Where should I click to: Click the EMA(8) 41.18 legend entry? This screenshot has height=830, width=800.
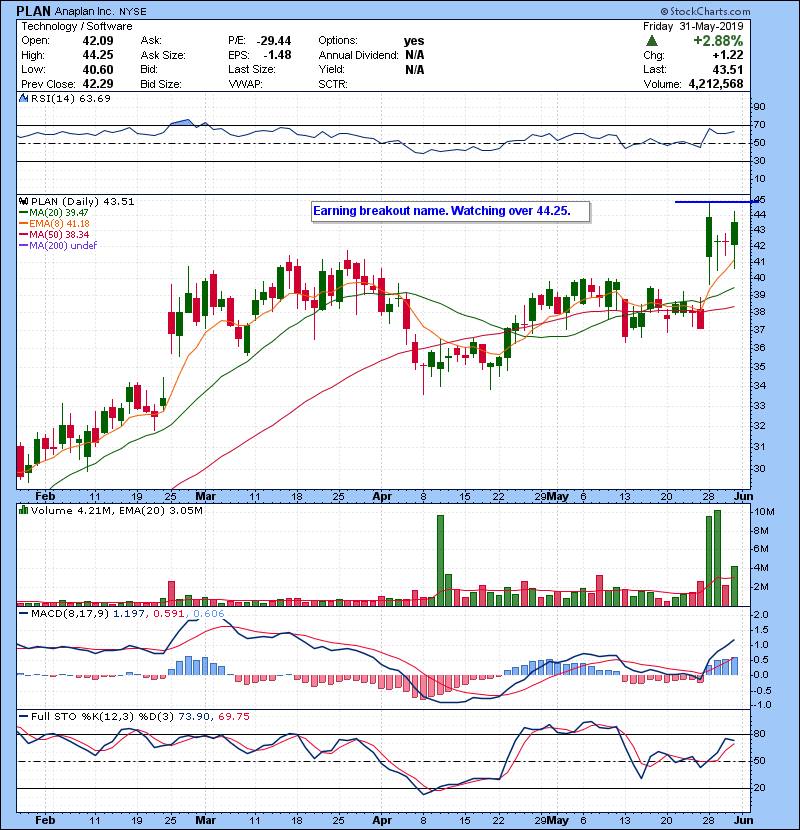click(55, 223)
